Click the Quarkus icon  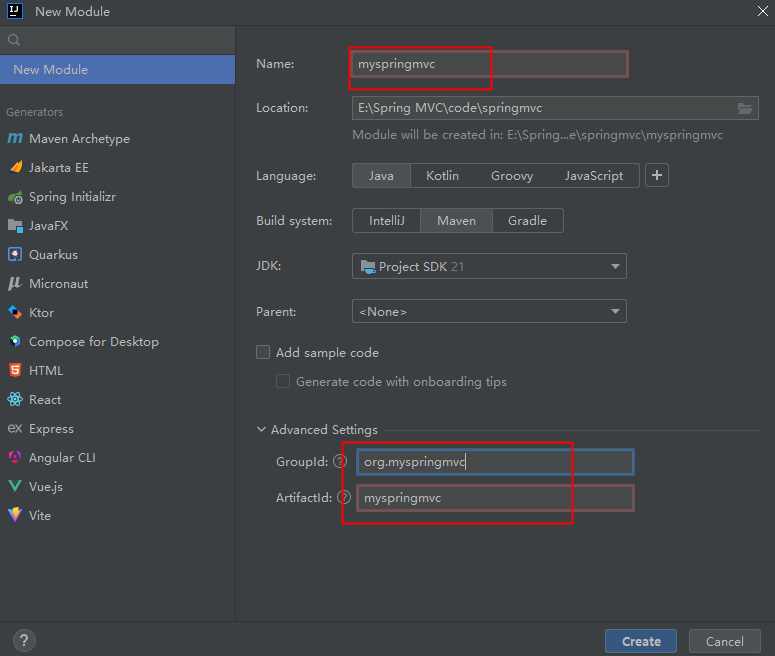coord(15,255)
